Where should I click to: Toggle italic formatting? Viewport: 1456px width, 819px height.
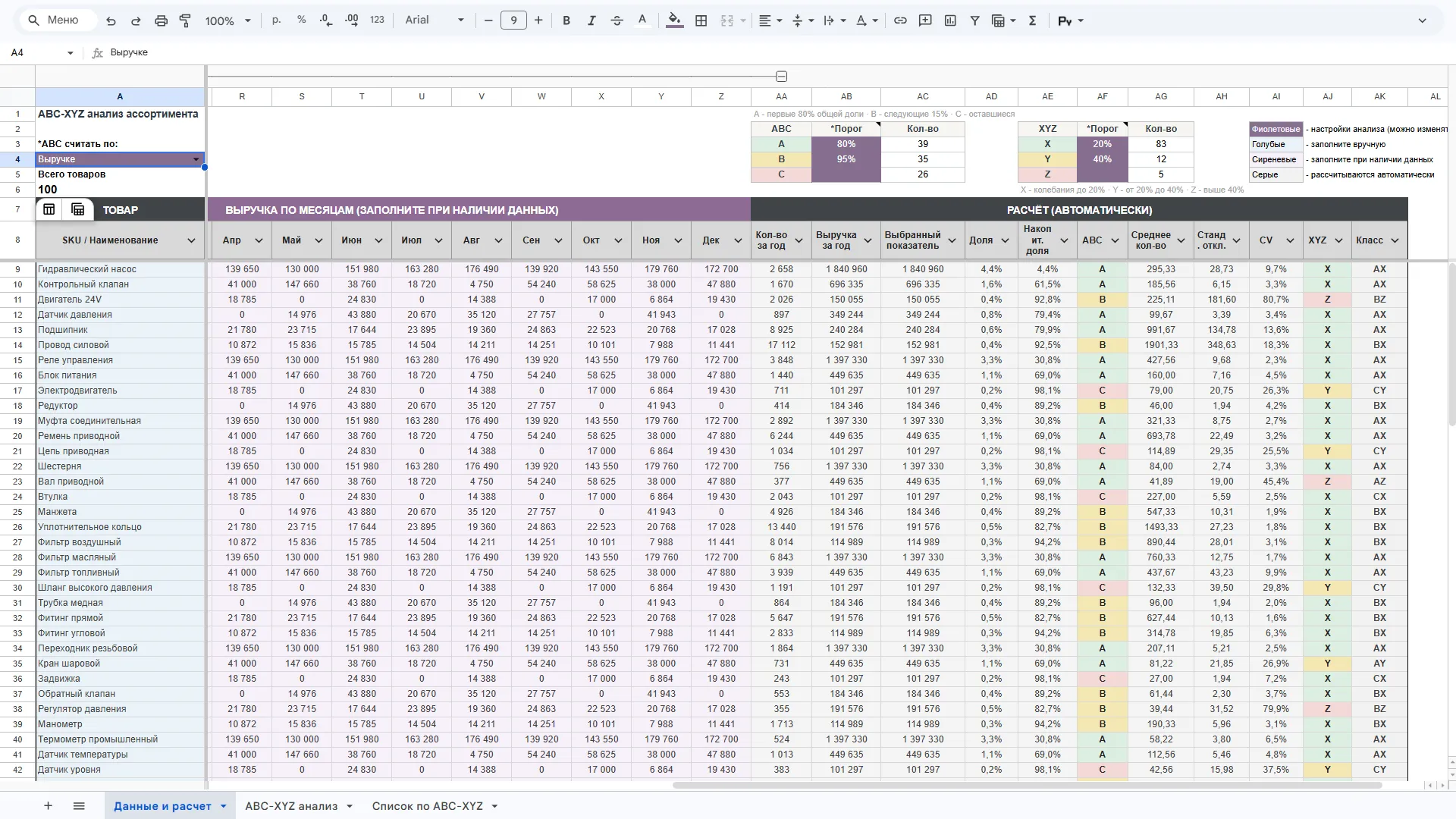pos(591,20)
